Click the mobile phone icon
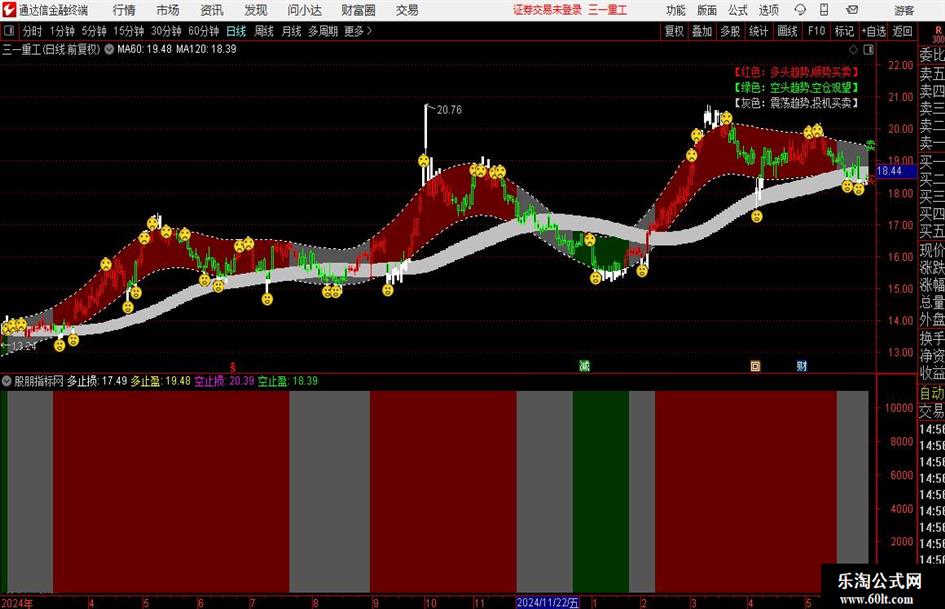 824,10
